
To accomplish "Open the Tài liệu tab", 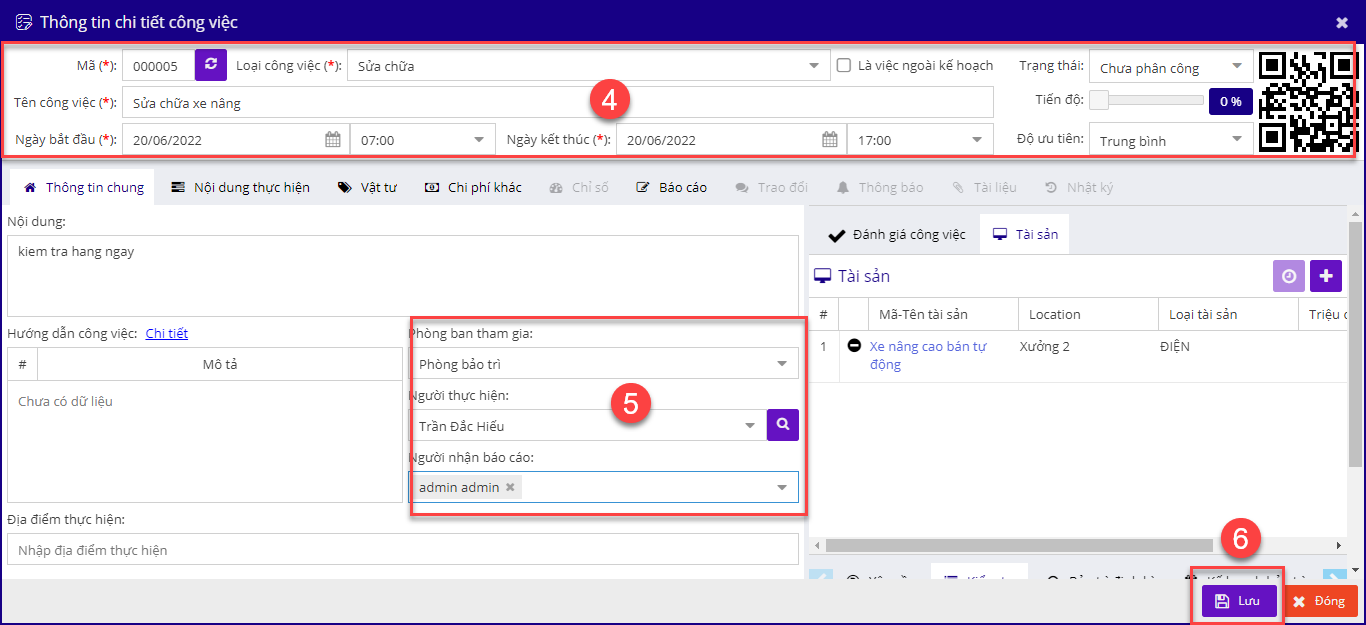I will 984,187.
